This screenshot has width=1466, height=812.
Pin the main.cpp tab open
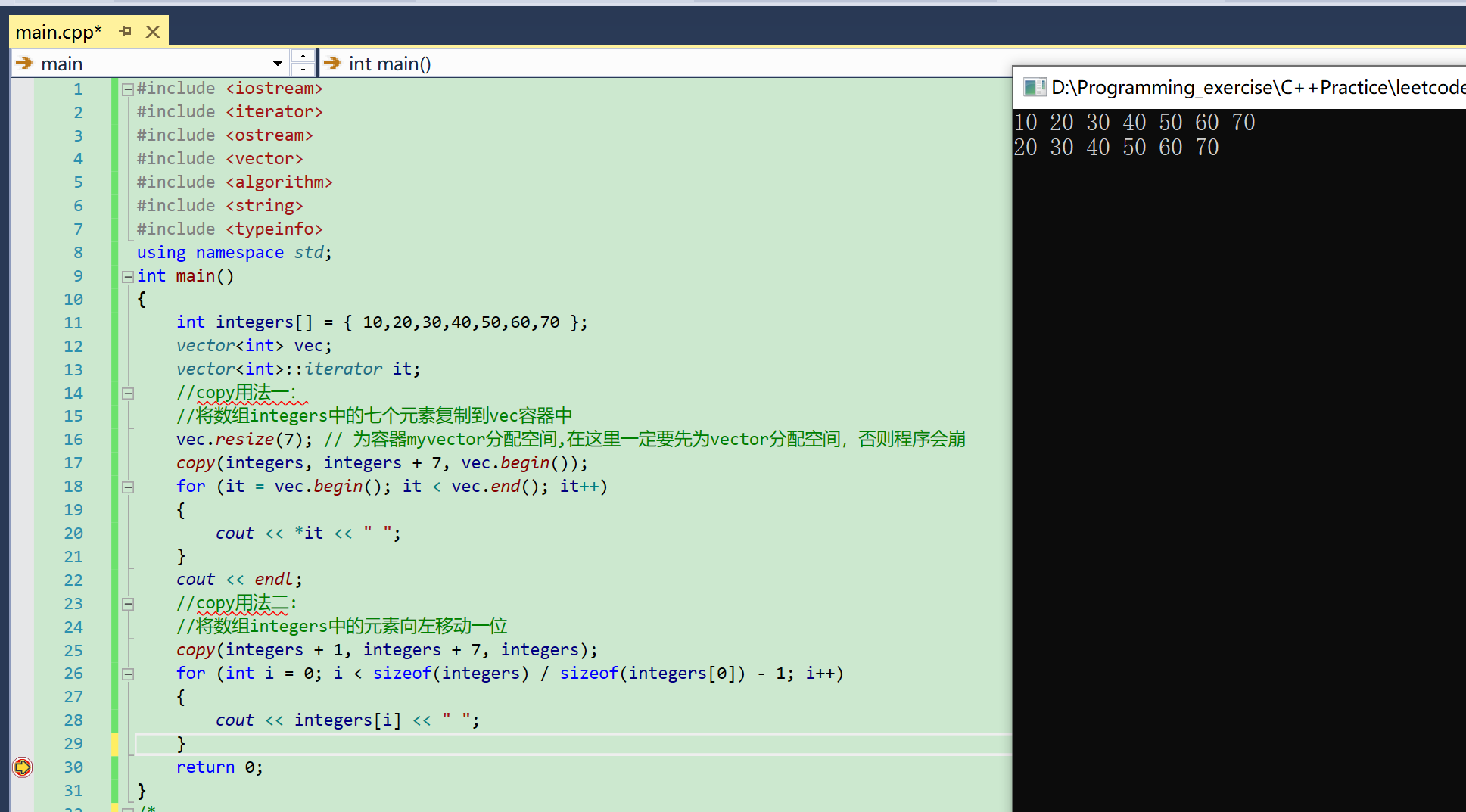125,31
